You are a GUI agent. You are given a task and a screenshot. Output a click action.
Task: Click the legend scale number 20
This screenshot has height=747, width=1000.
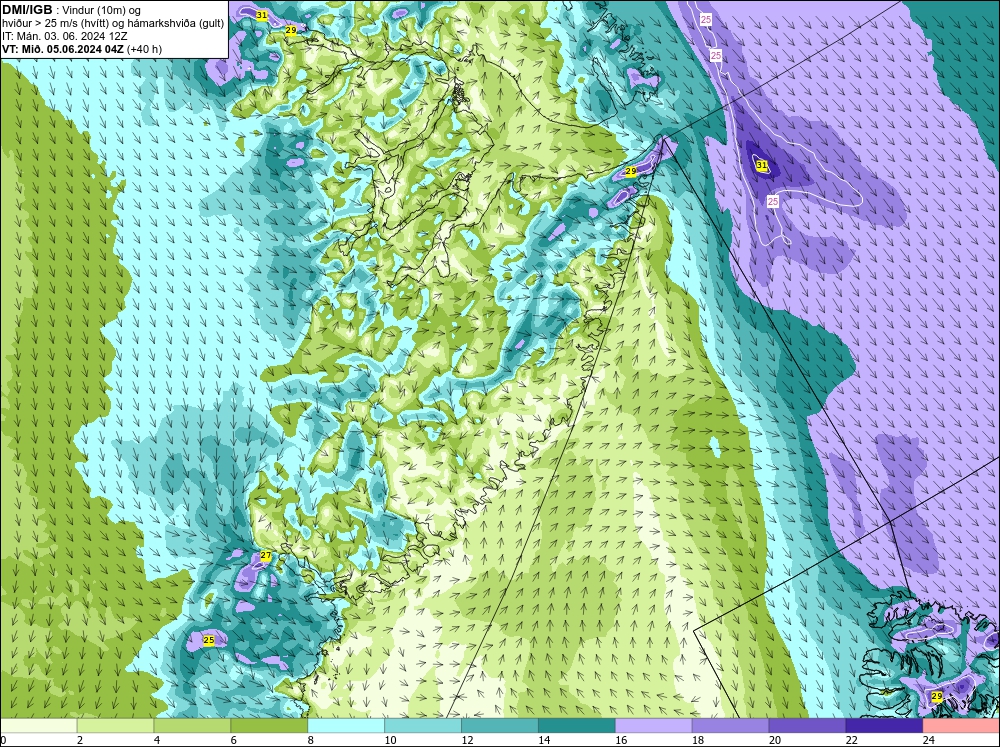click(775, 740)
